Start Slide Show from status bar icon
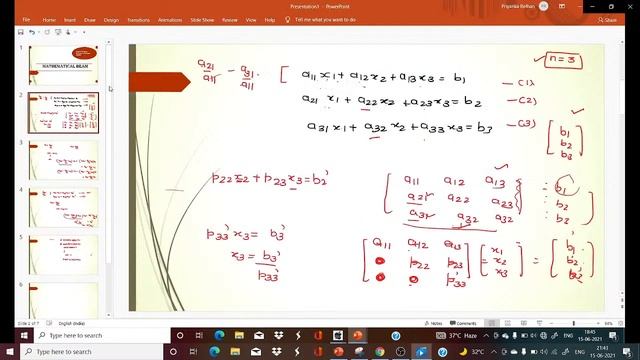640x360 pixels. [539, 323]
